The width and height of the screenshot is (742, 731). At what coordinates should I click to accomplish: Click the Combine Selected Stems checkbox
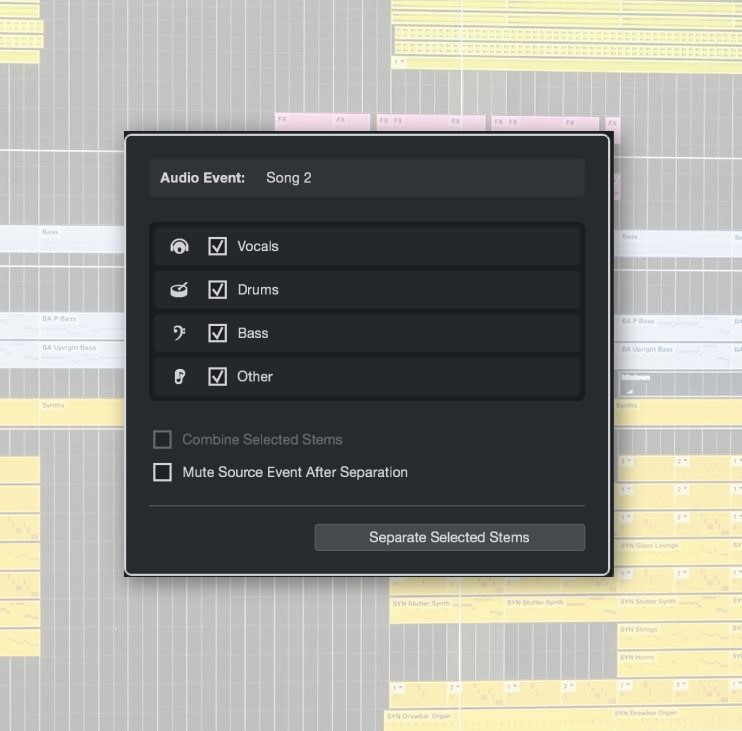coord(162,439)
